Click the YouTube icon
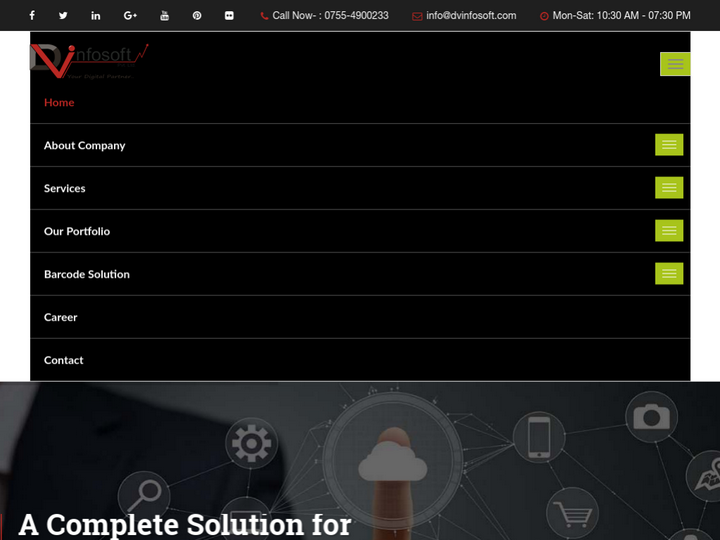 pyautogui.click(x=164, y=16)
